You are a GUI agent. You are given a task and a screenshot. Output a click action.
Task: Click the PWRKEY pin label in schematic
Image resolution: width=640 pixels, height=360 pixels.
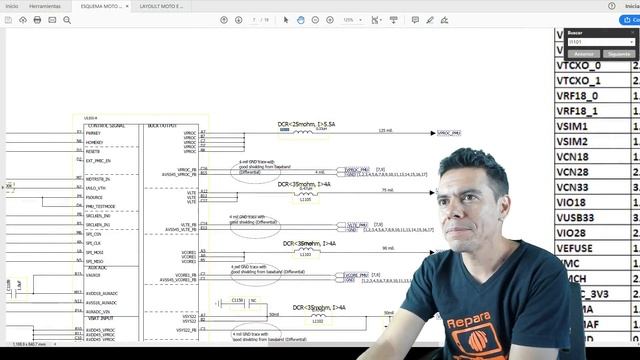tap(93, 133)
